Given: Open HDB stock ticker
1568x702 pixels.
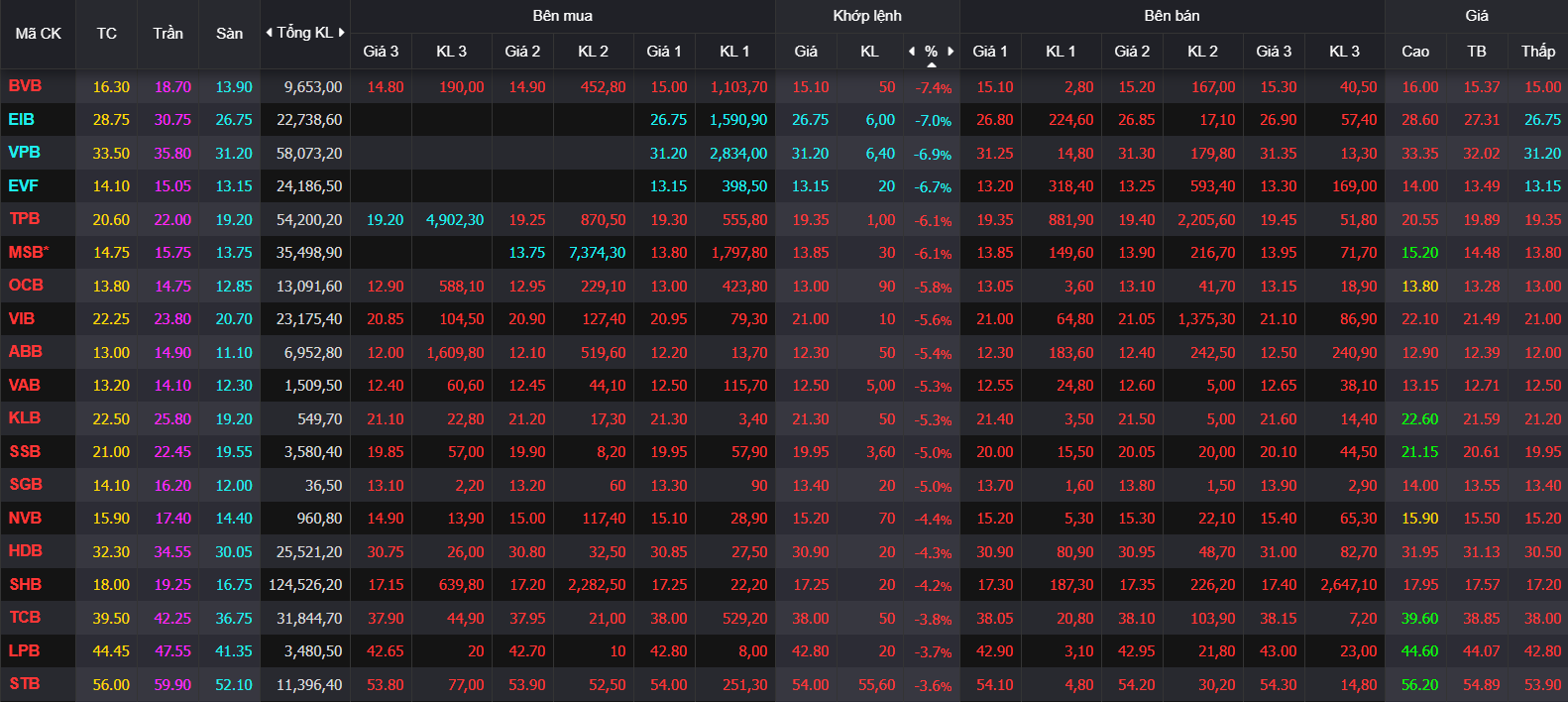Looking at the screenshot, I should pos(25,551).
